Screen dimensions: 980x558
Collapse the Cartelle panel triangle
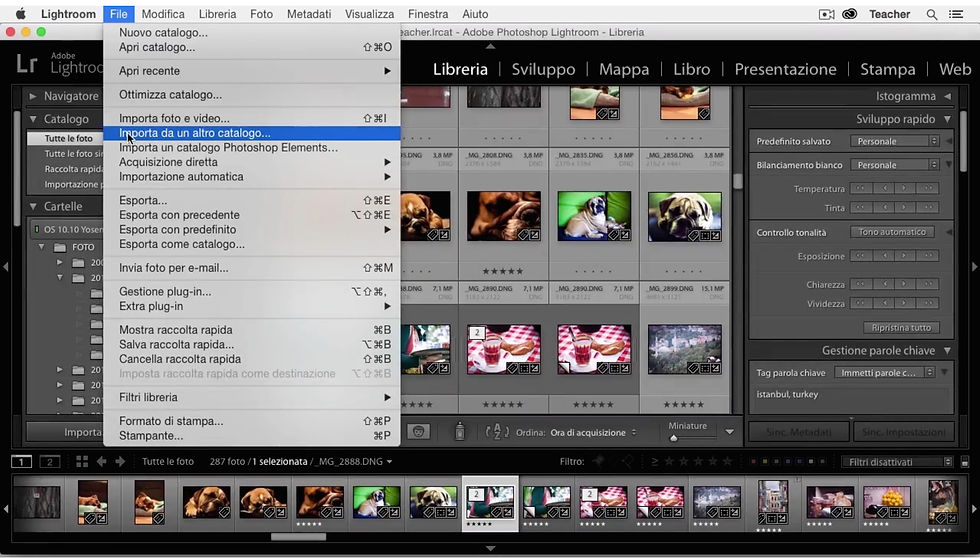(x=32, y=206)
